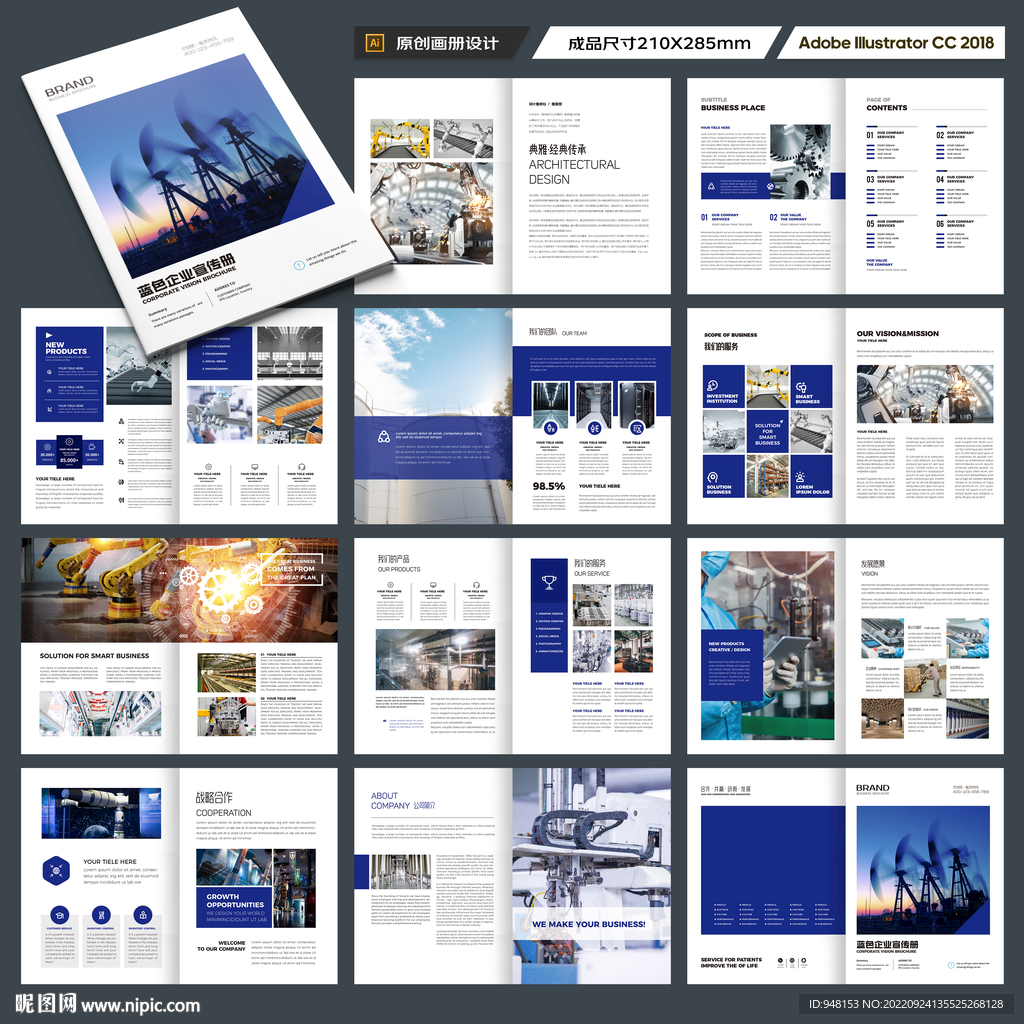Click "SERVICE FOR PATIENTS IMPROVE THE LIFE" text
Image resolution: width=1024 pixels, height=1024 pixels.
pyautogui.click(x=731, y=962)
